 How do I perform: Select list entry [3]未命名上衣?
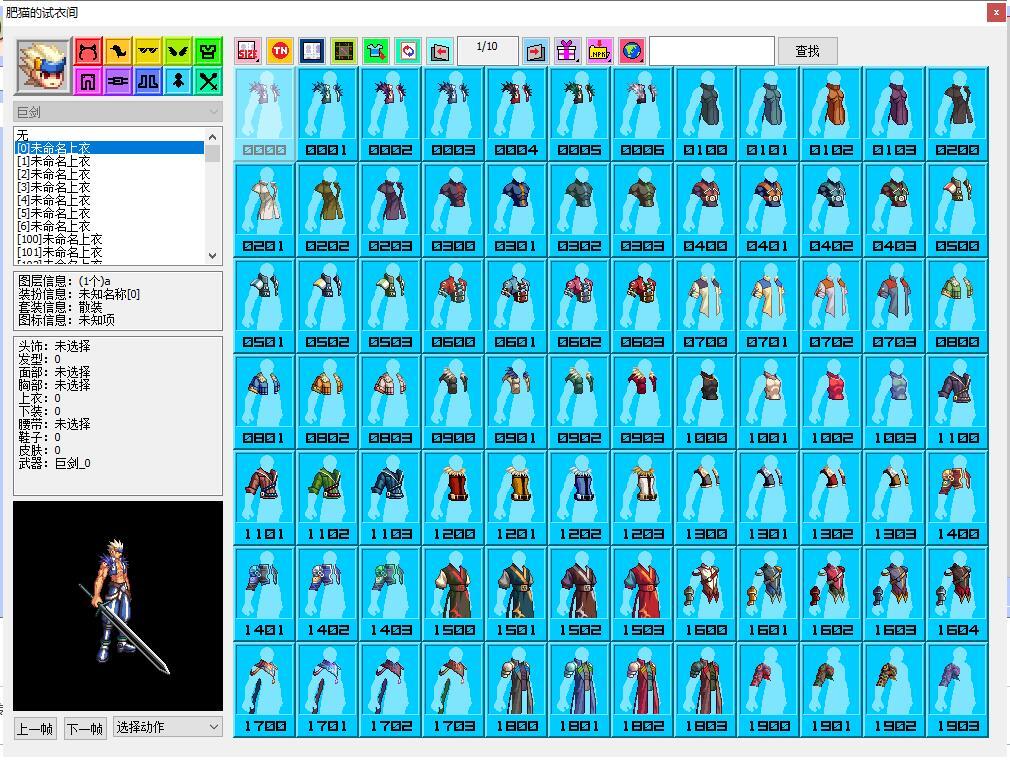(x=54, y=187)
